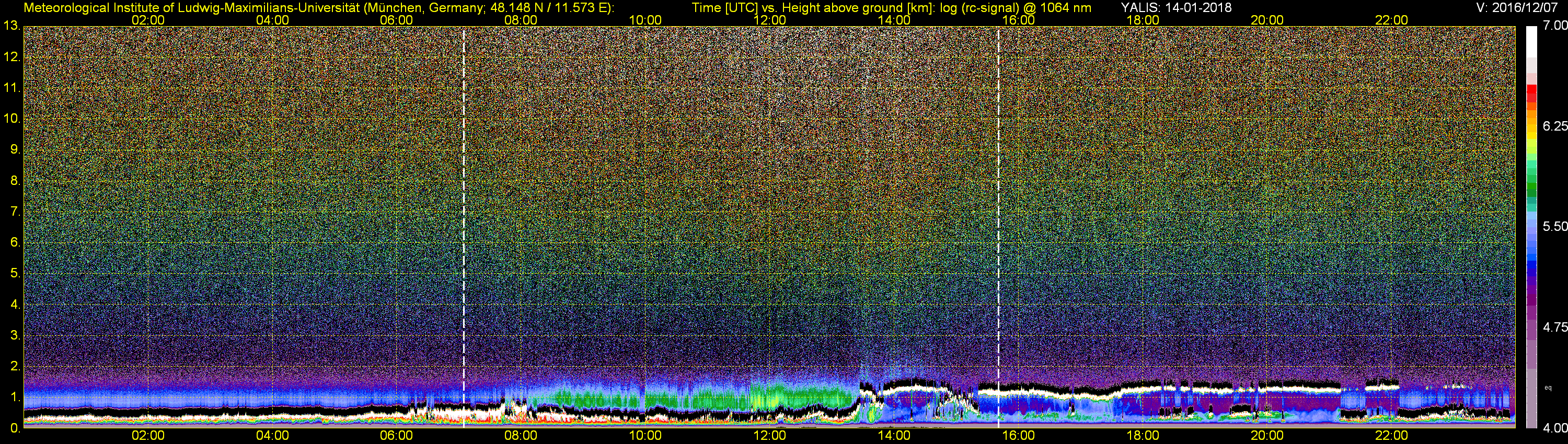
Task: Click the small 'eq' label beside the colorbar
Action: tap(1548, 388)
